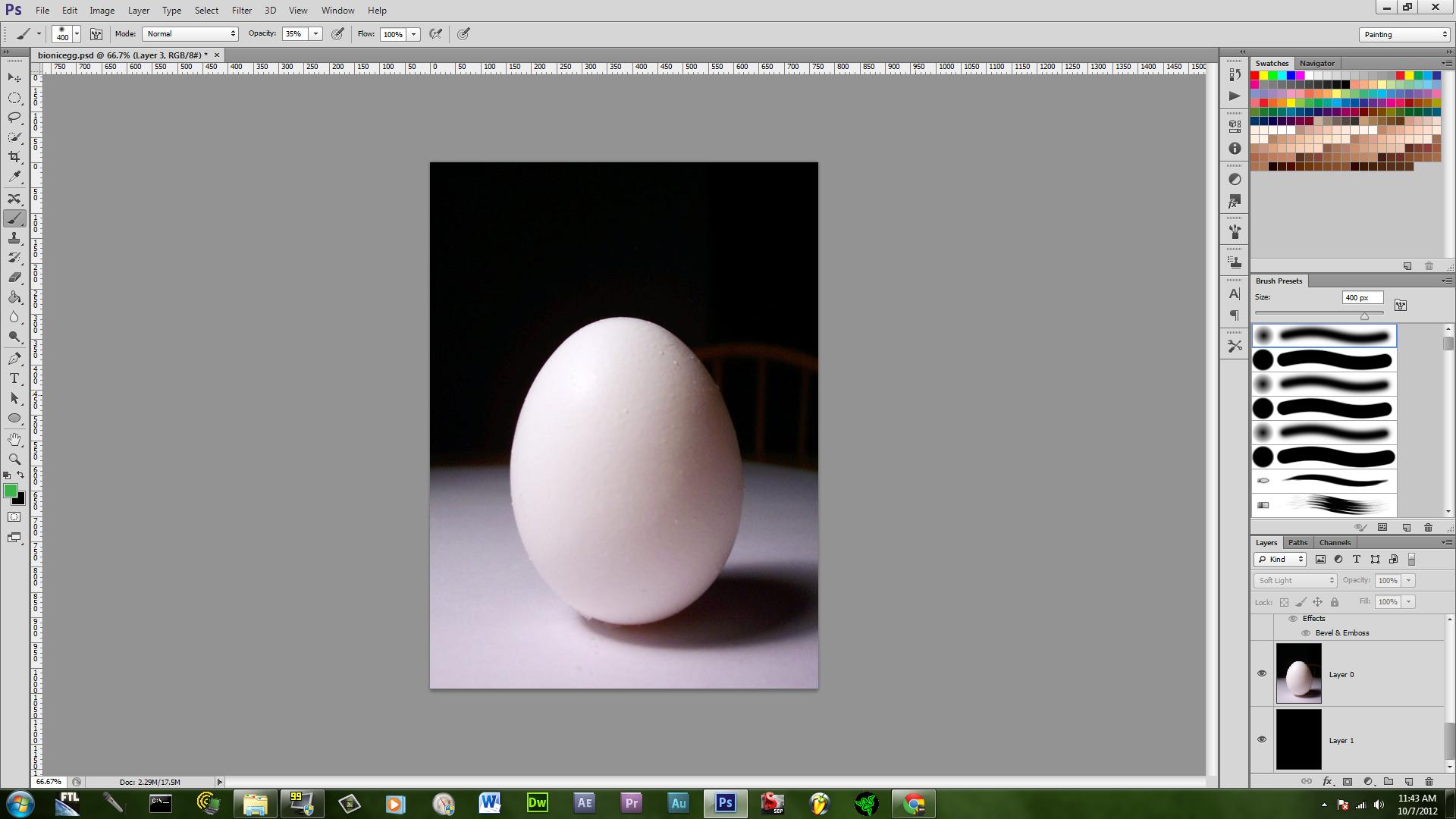
Task: Switch to the Channels tab
Action: [1335, 542]
